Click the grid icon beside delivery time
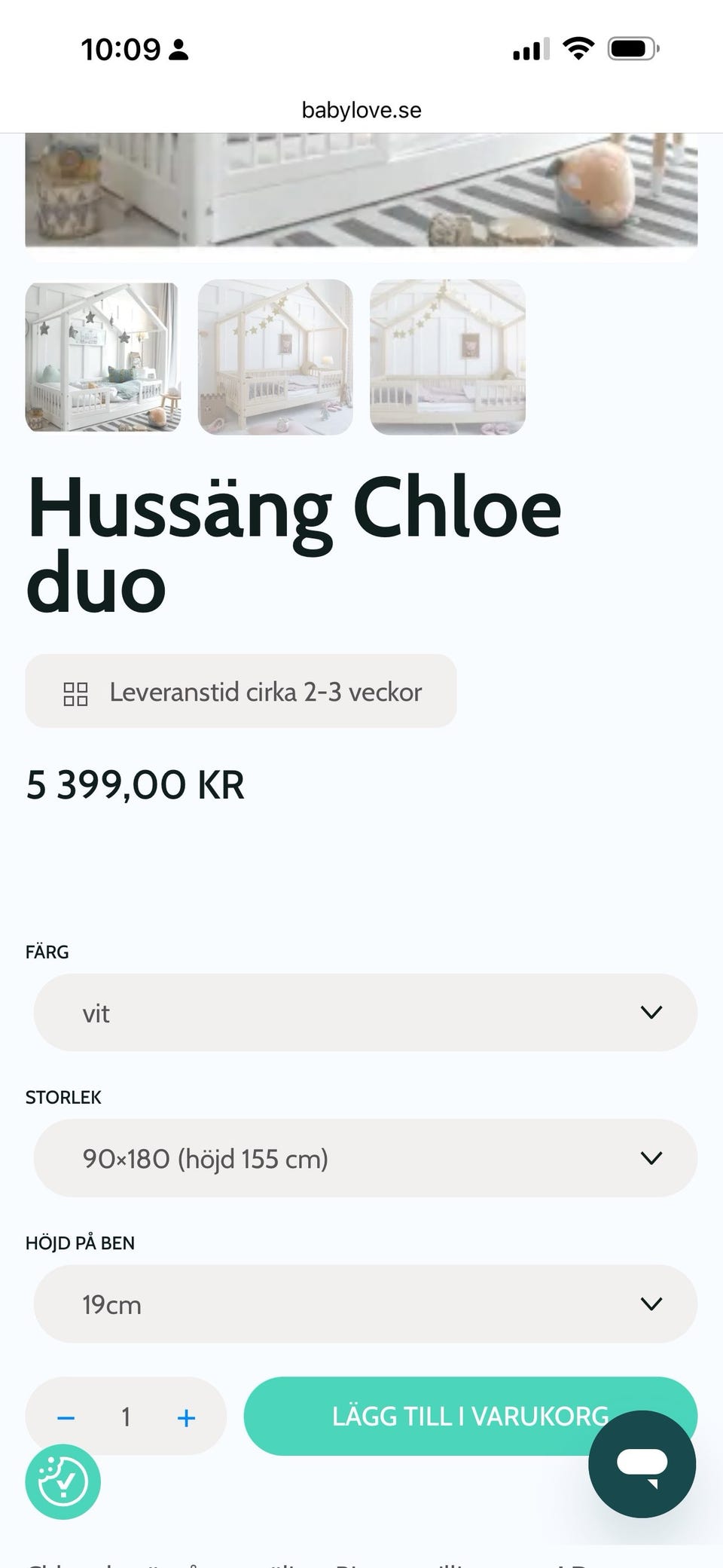The width and height of the screenshot is (723, 1568). tap(75, 693)
